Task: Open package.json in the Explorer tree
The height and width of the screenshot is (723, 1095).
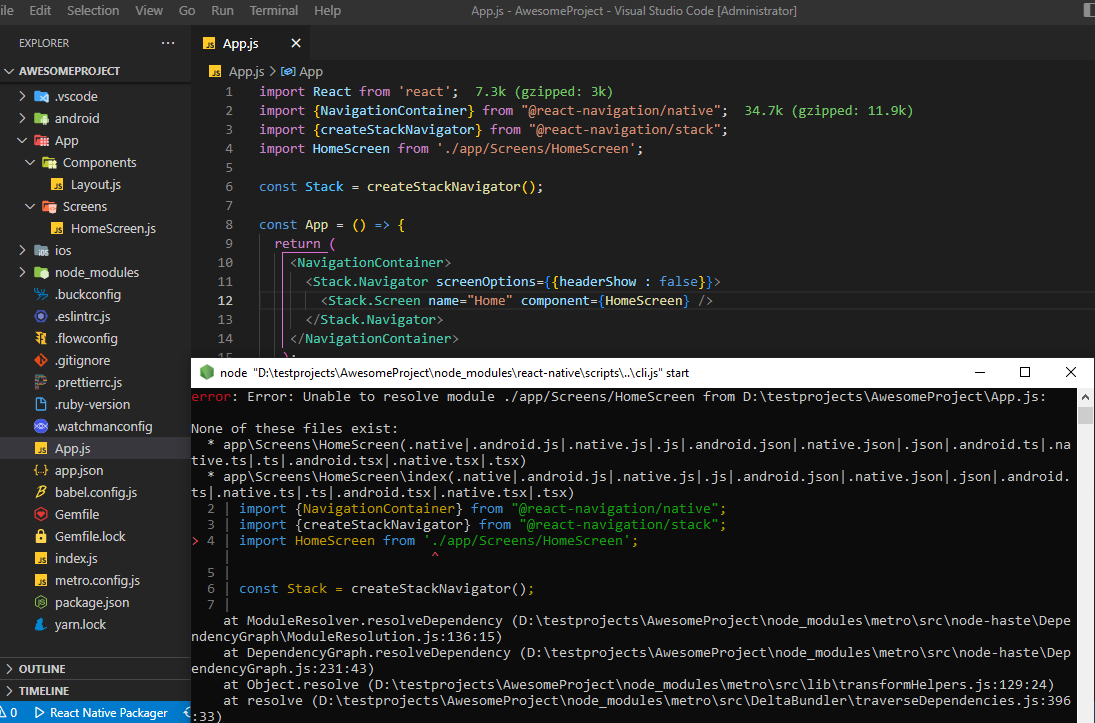Action: click(95, 603)
